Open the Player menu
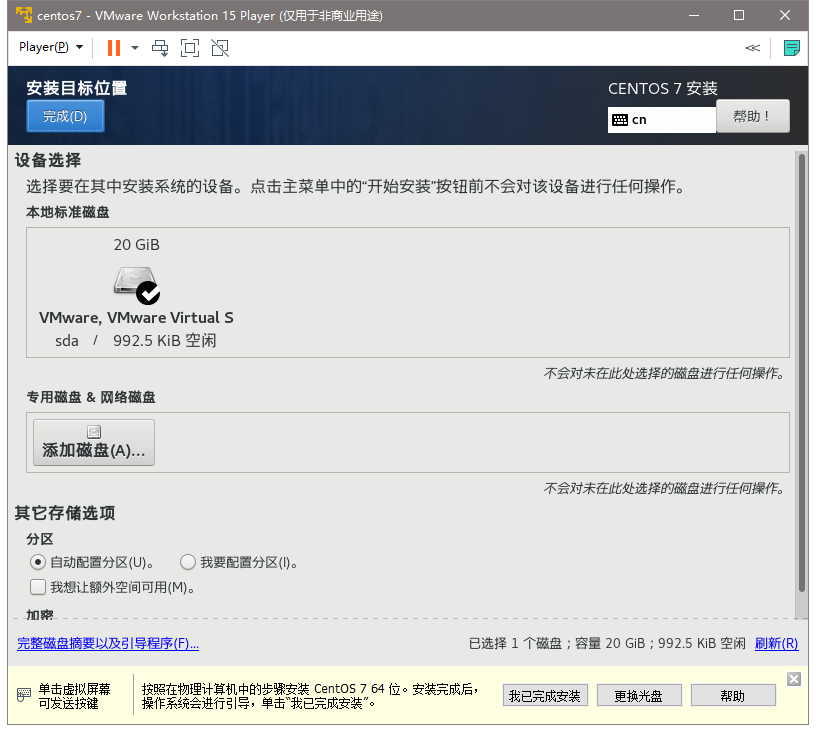Viewport: 816px width, 732px height. (x=50, y=47)
